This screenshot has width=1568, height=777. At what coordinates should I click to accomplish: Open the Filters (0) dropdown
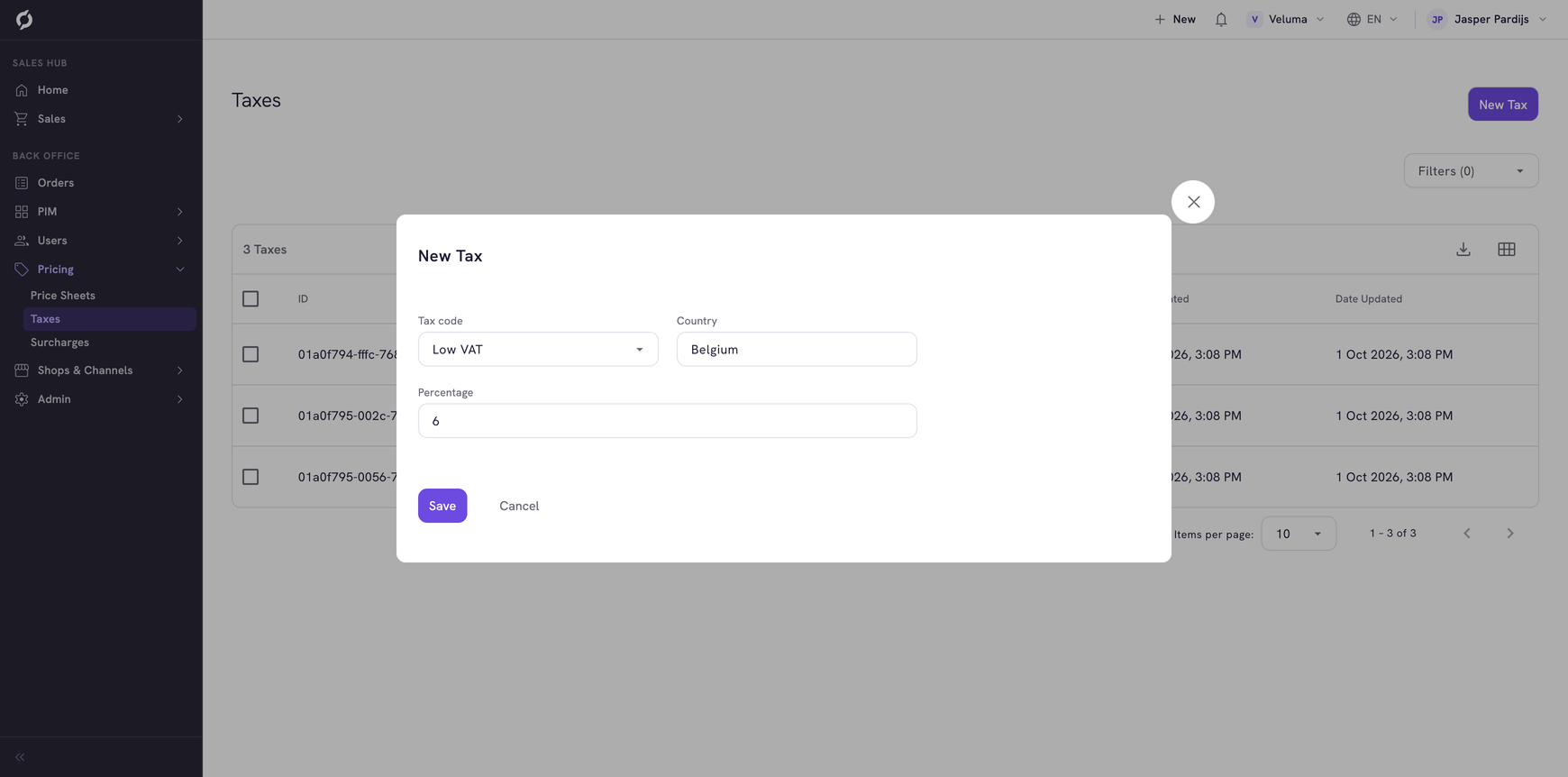1471,171
